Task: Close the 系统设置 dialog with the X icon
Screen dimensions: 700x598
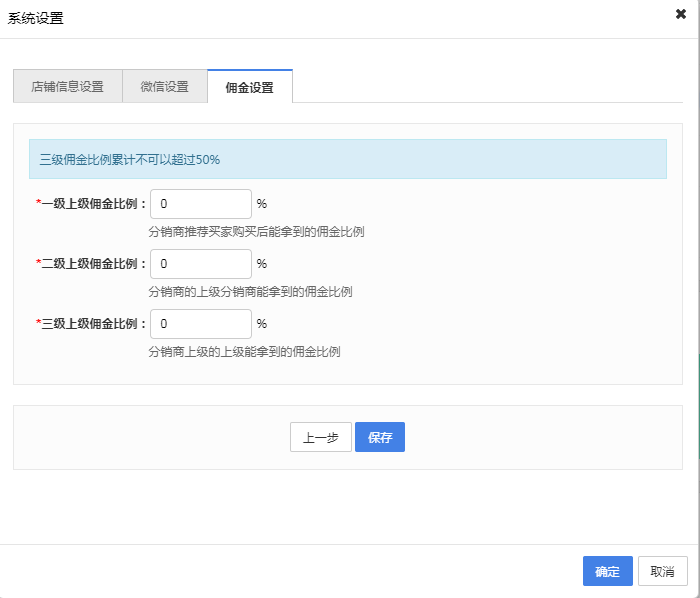Action: click(681, 14)
